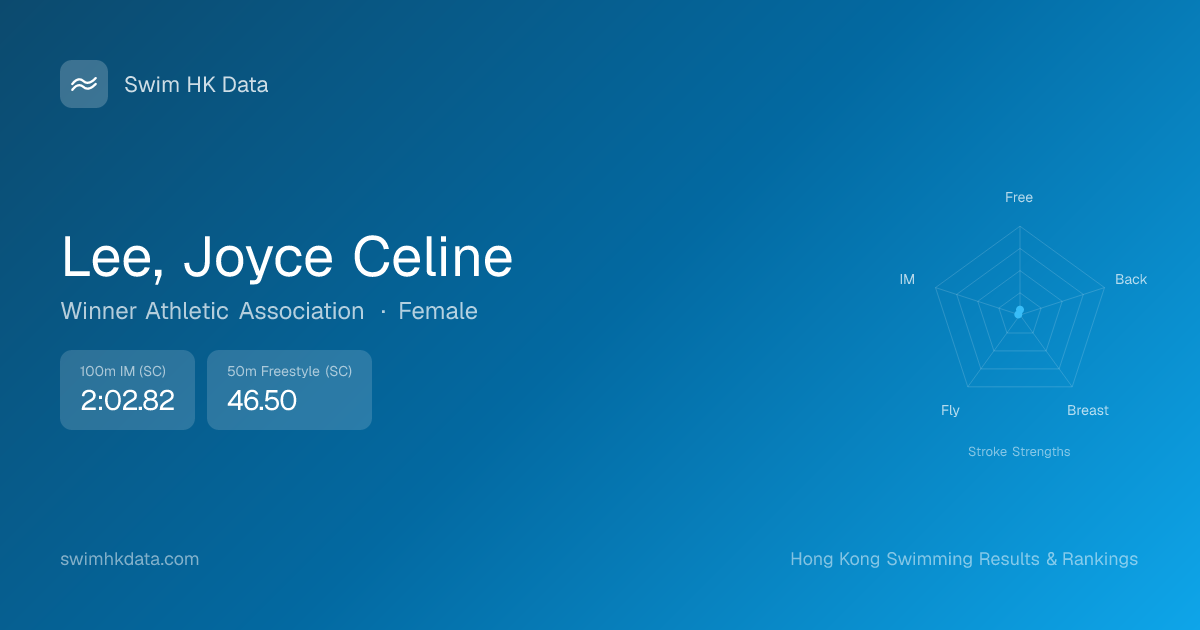This screenshot has height=630, width=1200.
Task: Click the data point at radar chart center
Action: pos(1019,312)
